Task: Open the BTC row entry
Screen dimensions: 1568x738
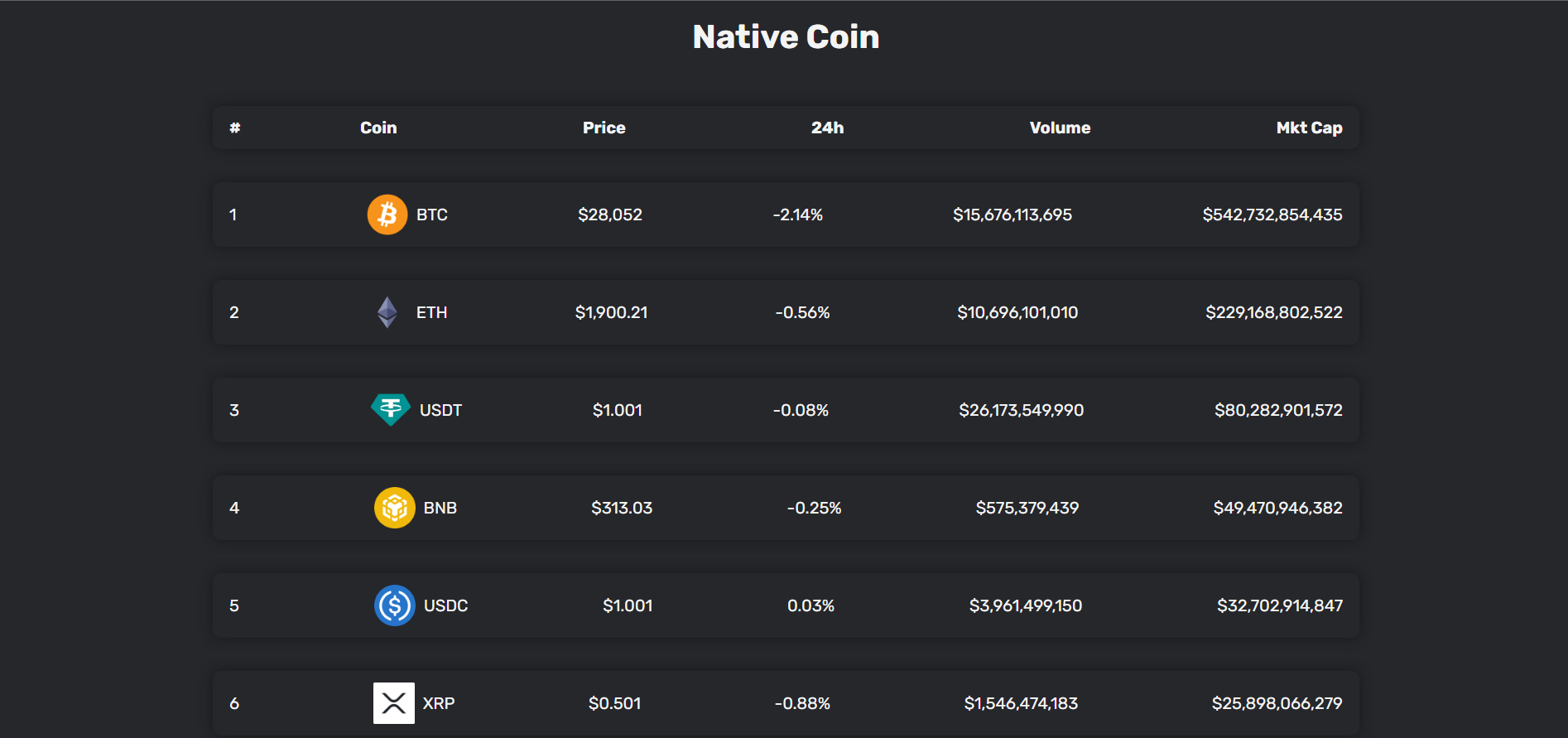Action: coord(785,214)
